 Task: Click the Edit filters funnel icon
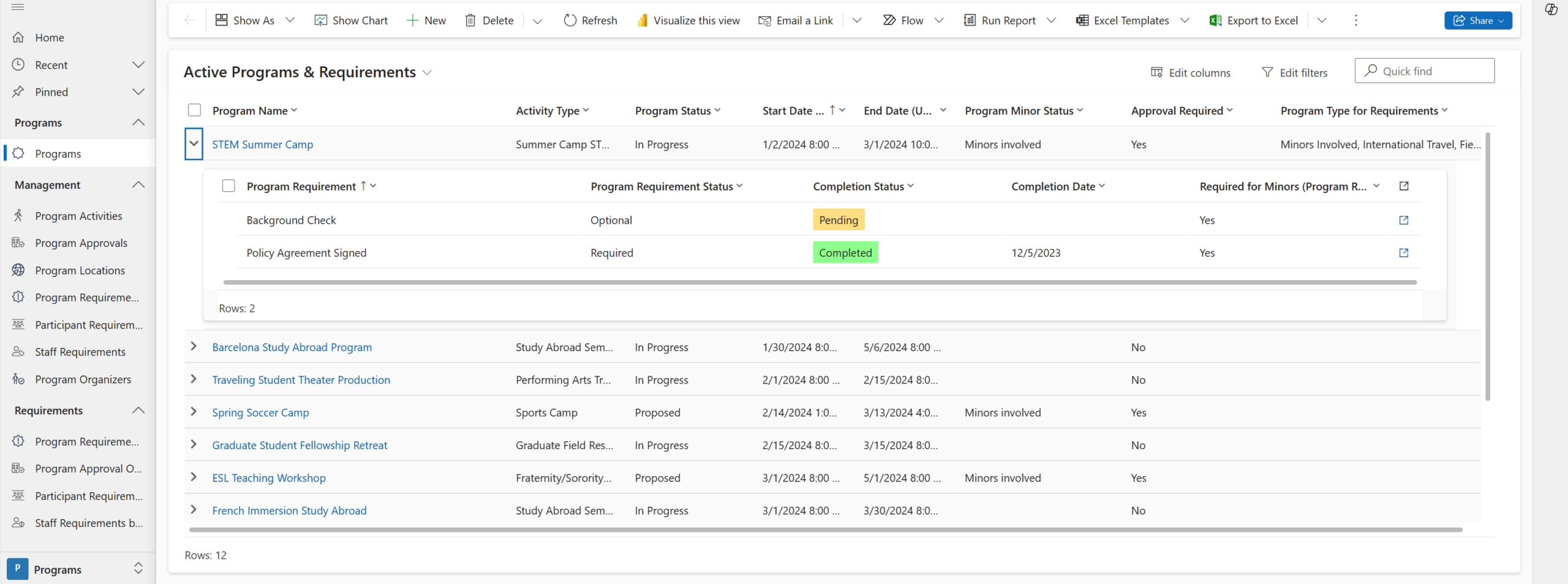point(1267,72)
